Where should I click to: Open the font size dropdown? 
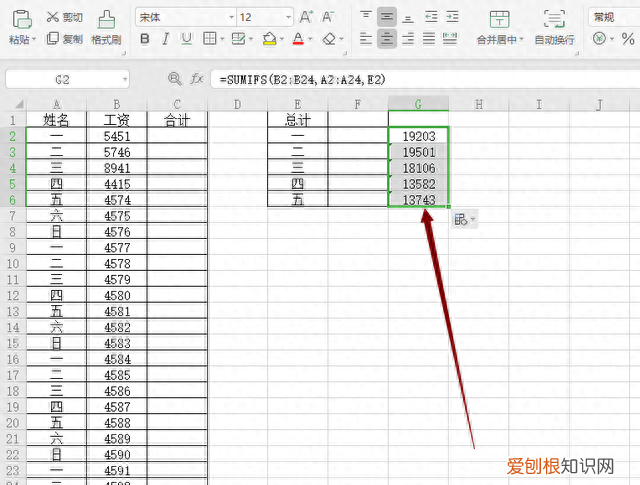tap(288, 17)
